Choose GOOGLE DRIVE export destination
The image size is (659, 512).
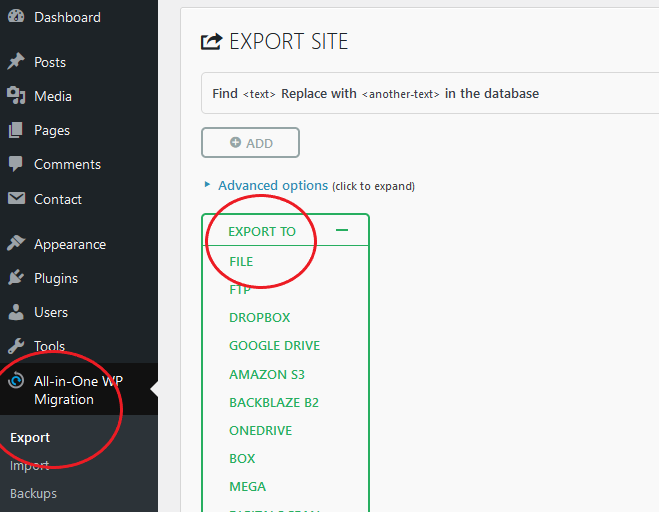coord(274,346)
